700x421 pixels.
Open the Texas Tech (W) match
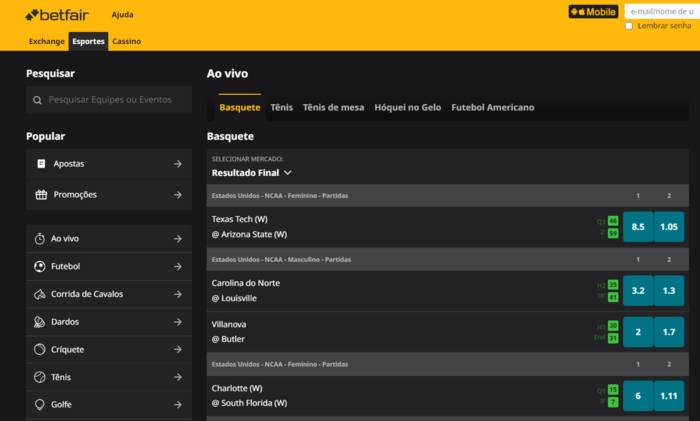(x=240, y=219)
